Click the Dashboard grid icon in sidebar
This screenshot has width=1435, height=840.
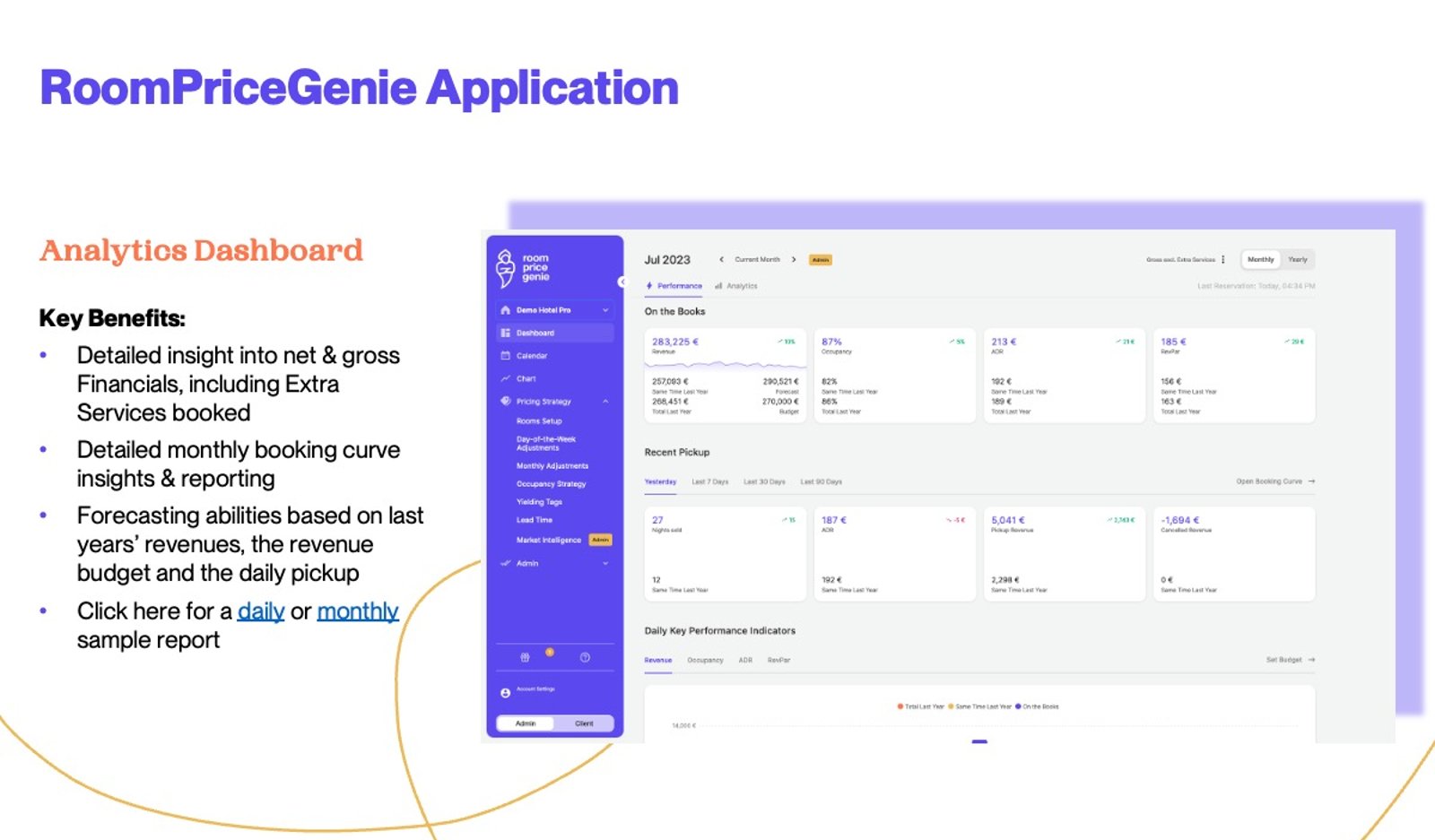coord(505,333)
